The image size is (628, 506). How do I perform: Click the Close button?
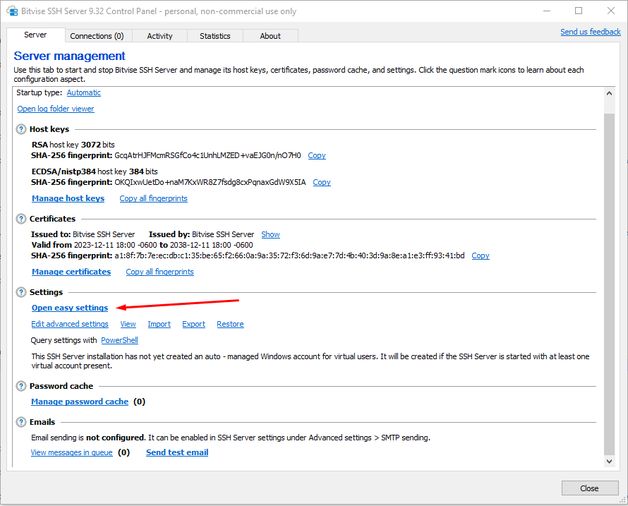tap(590, 488)
